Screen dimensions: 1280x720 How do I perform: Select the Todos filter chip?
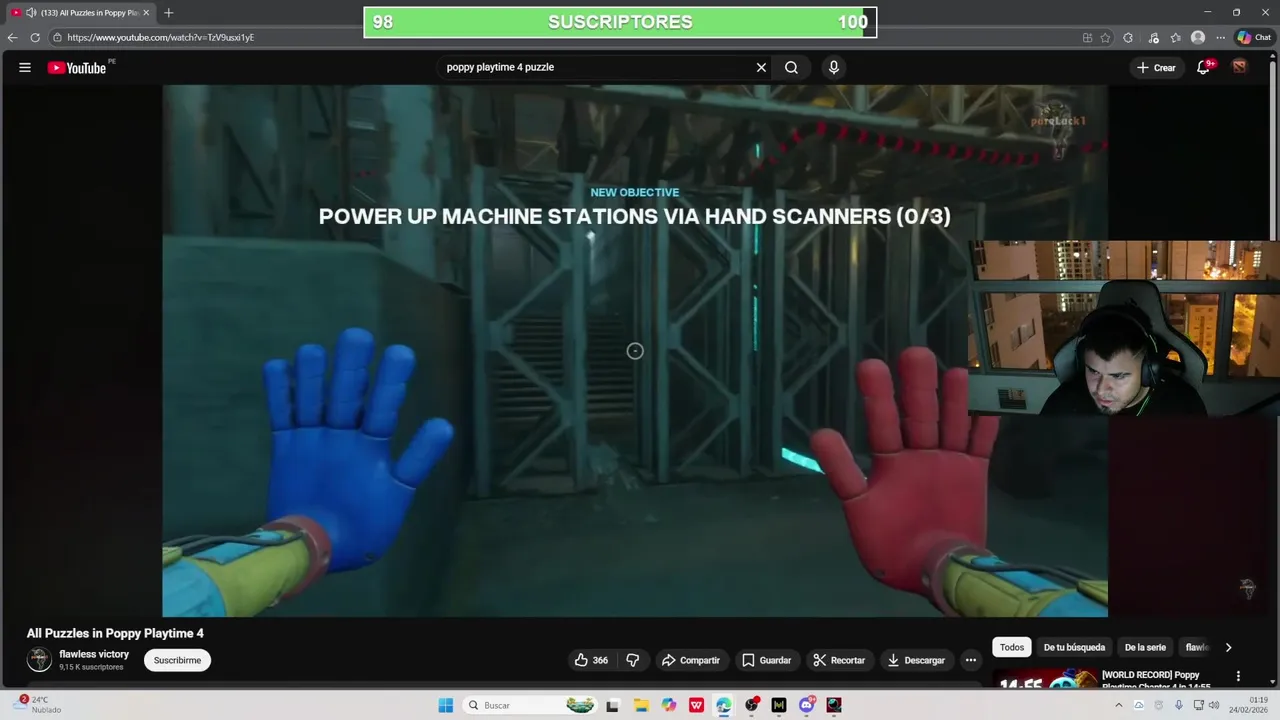tap(1012, 647)
